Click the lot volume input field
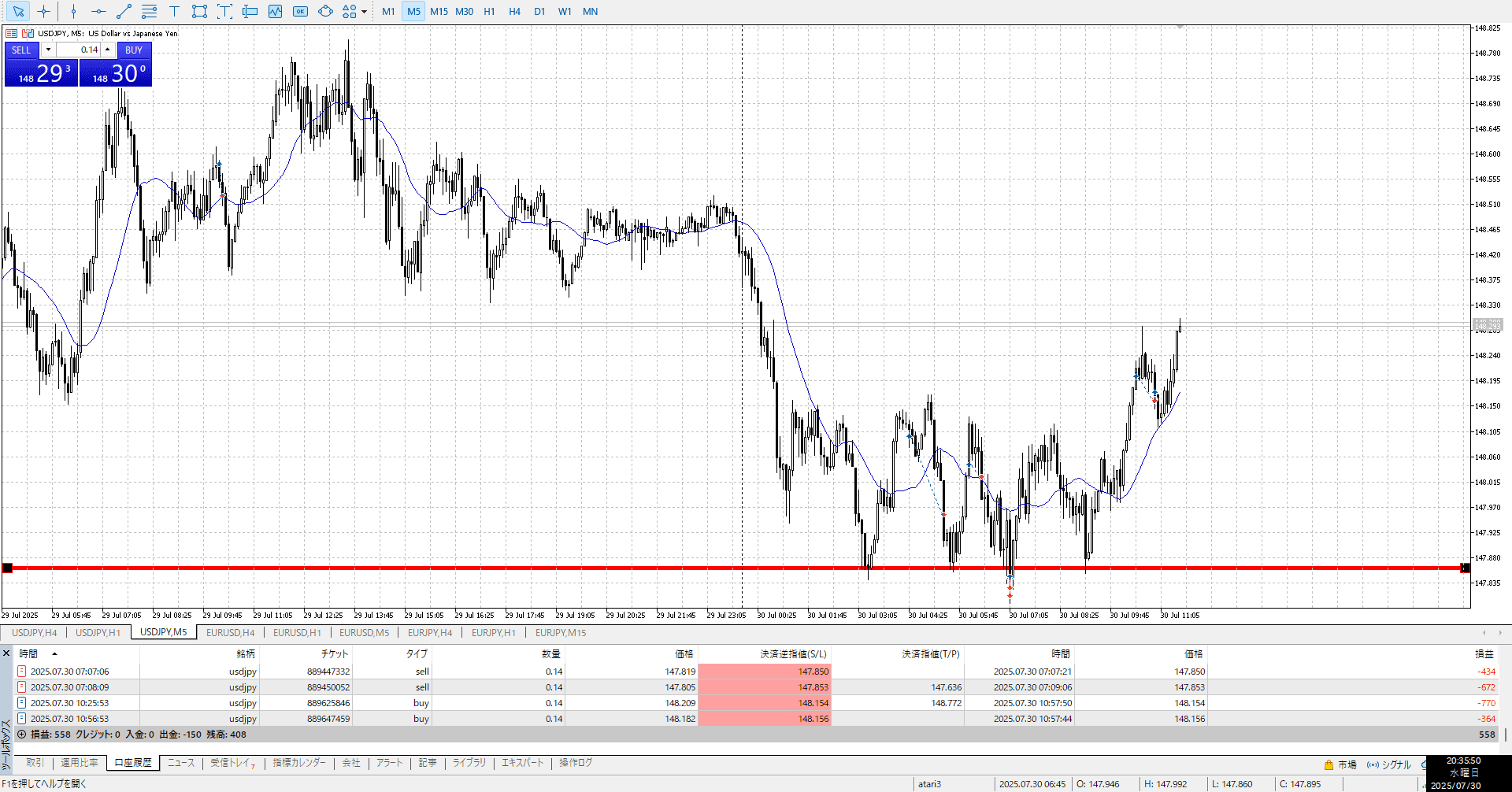The height and width of the screenshot is (792, 1512). [79, 50]
